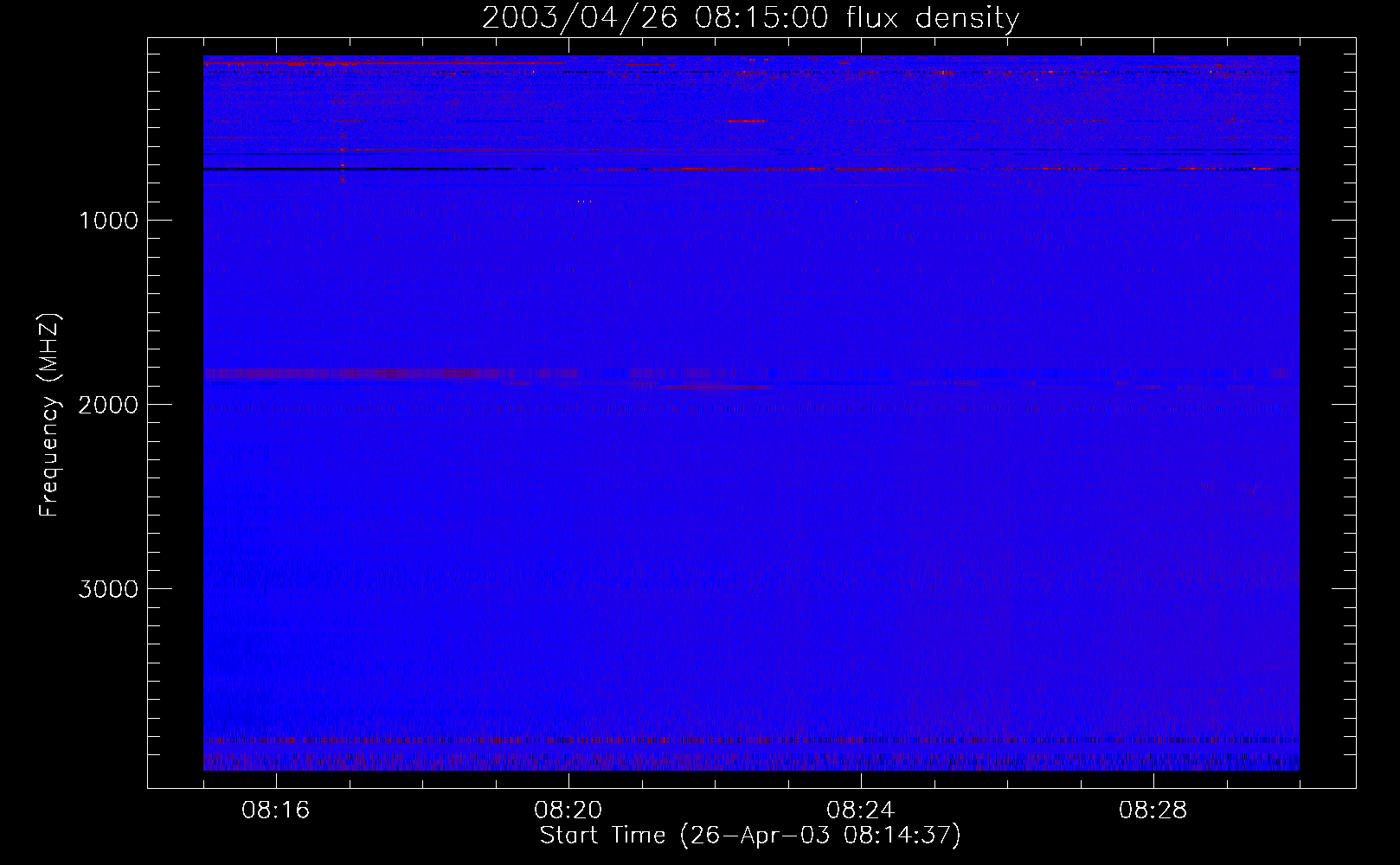Click the 'Start Time (26-Apr-03 08:14:37)' label
1400x865 pixels.
coord(750,836)
